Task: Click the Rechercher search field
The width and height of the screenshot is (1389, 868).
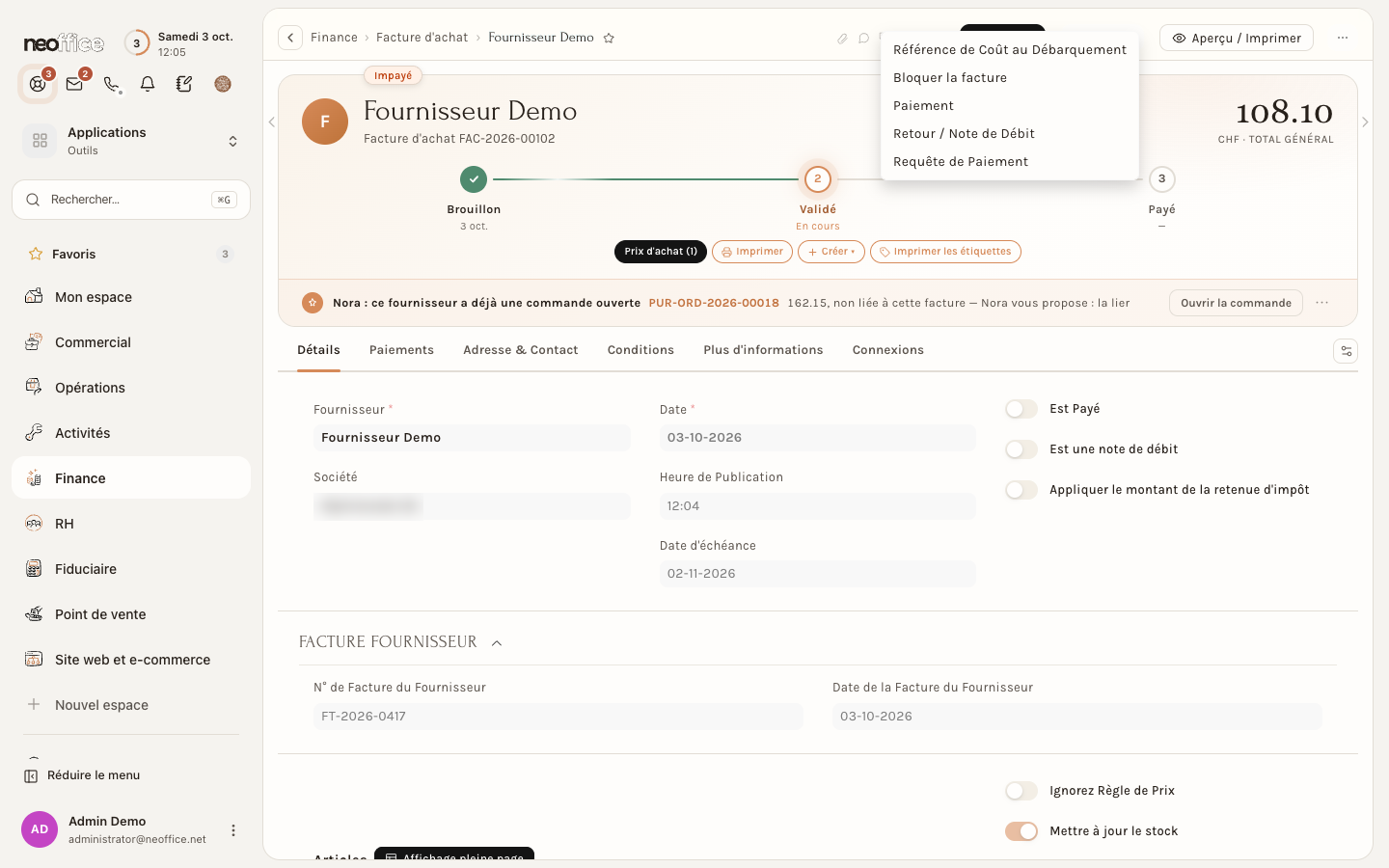Action: coord(131,200)
